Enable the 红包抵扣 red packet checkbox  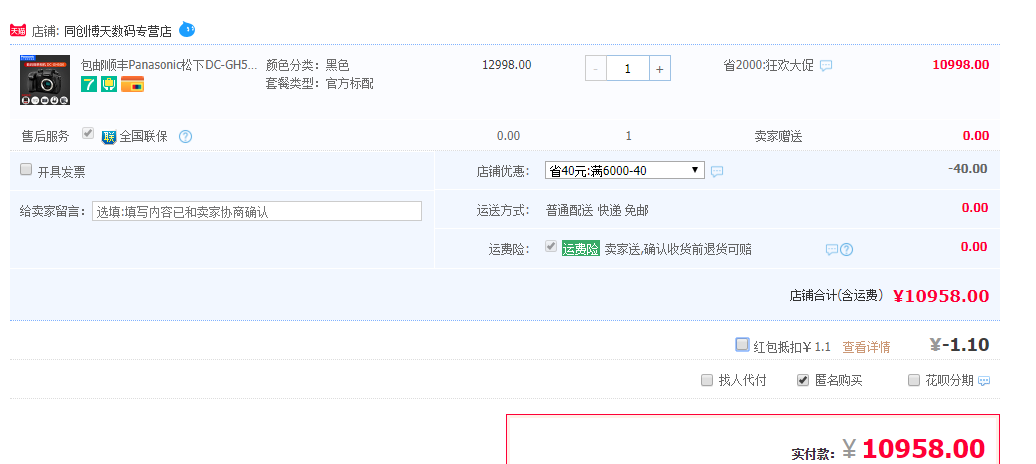[x=743, y=344]
